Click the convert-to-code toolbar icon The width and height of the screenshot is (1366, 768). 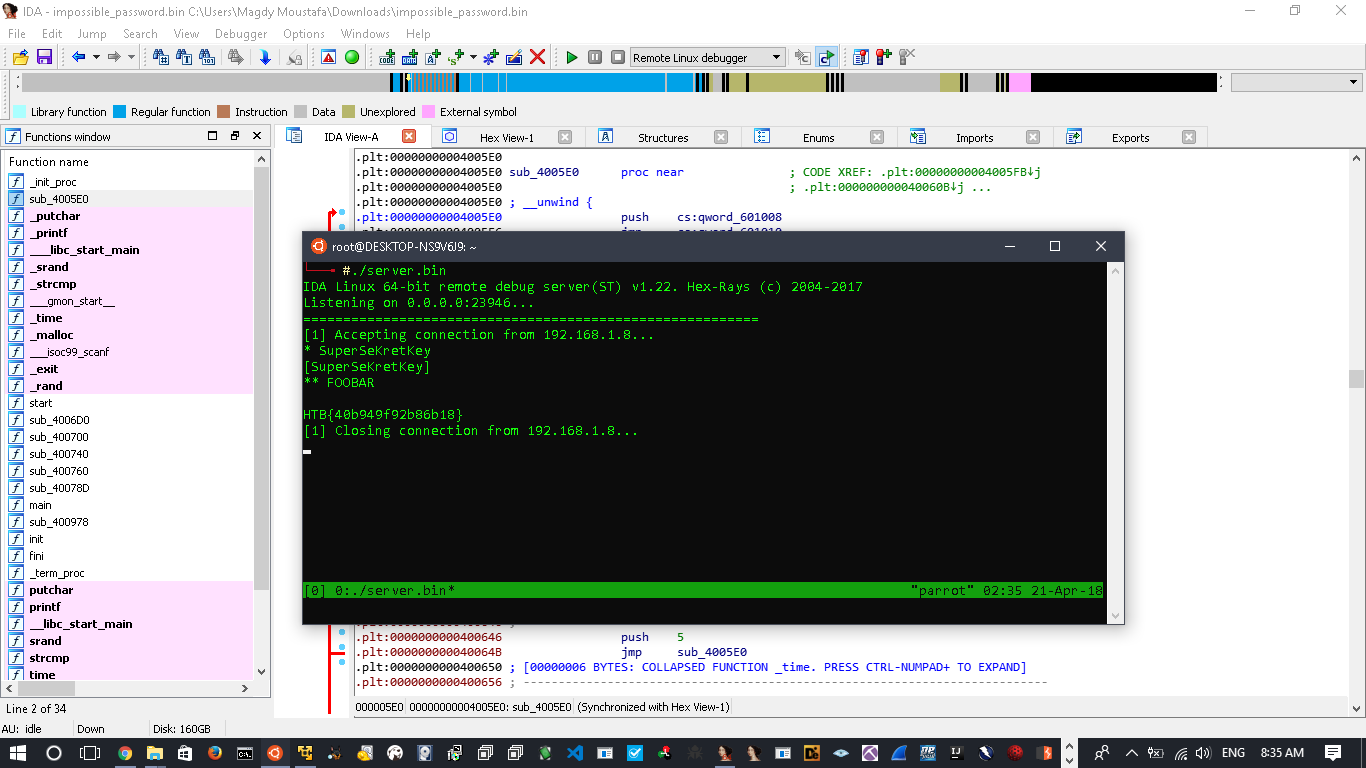pyautogui.click(x=387, y=57)
